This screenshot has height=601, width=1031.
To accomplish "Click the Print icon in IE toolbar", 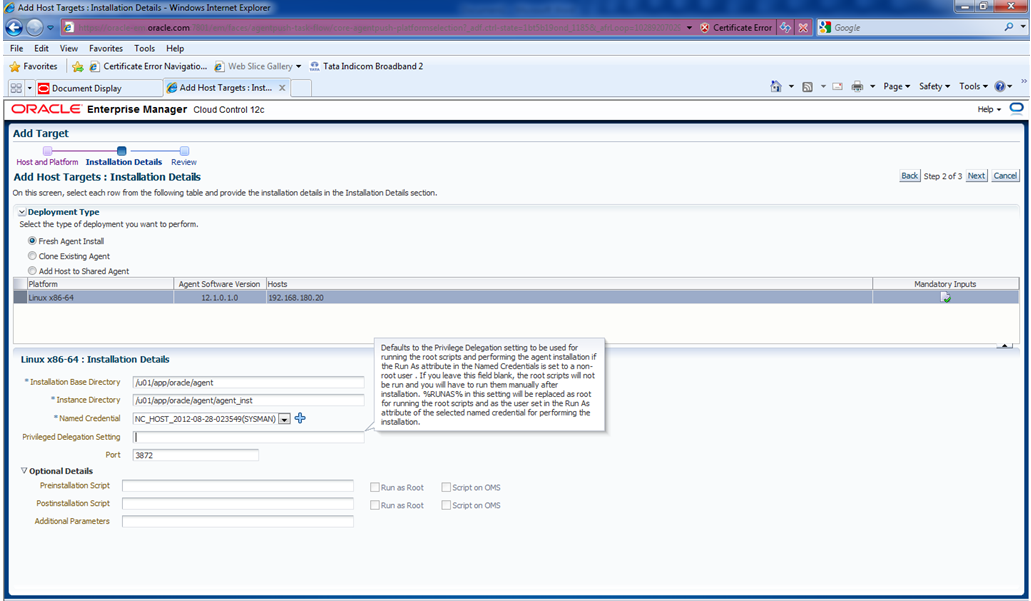I will [857, 87].
